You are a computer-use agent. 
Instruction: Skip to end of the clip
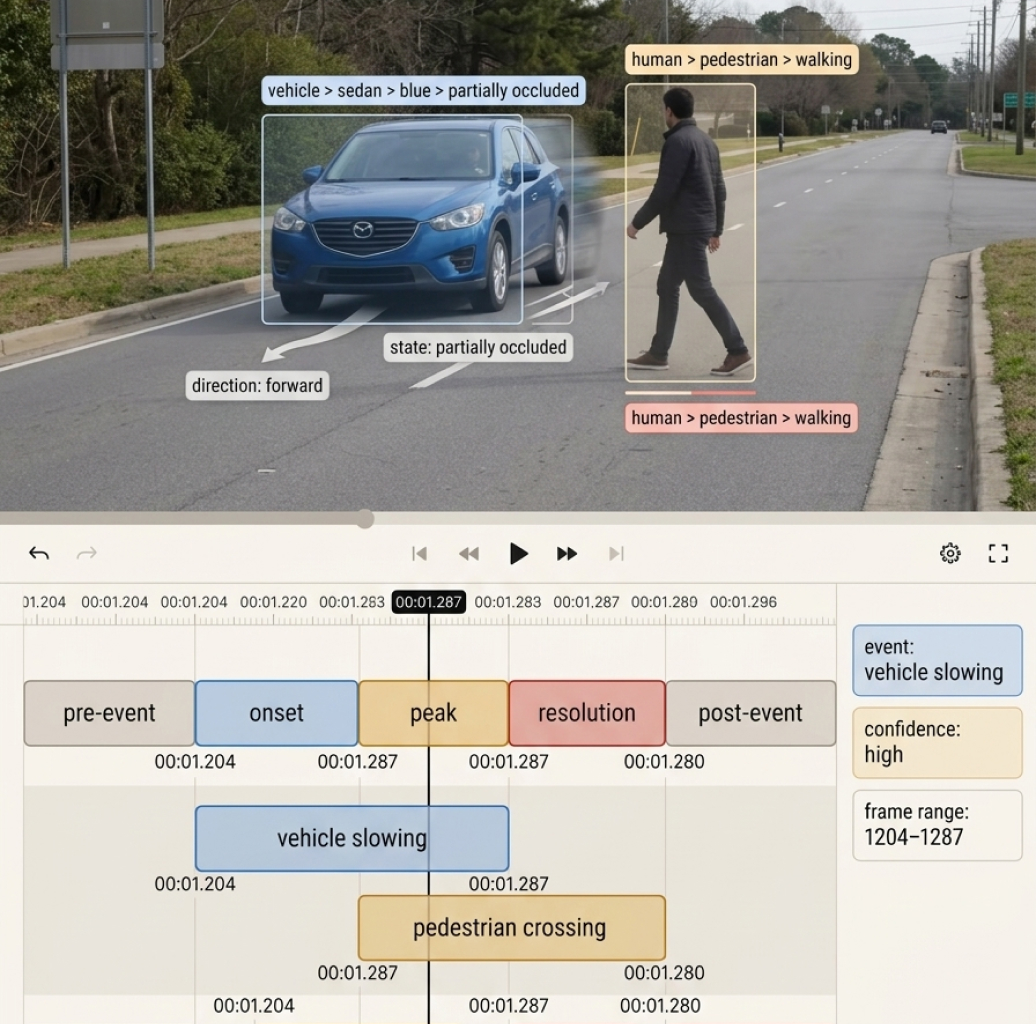(616, 553)
